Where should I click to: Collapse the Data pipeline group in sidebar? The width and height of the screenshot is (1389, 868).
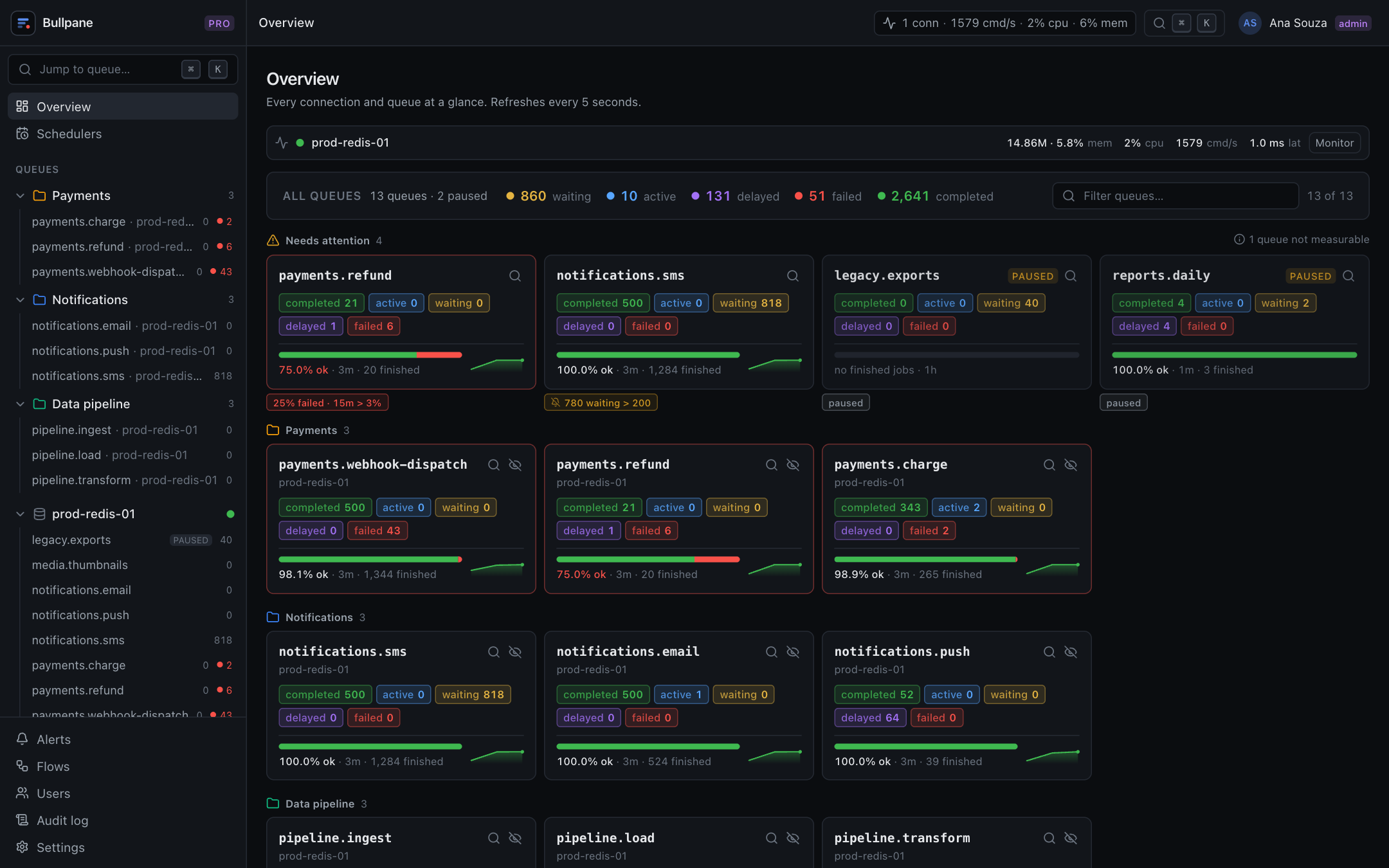[20, 404]
